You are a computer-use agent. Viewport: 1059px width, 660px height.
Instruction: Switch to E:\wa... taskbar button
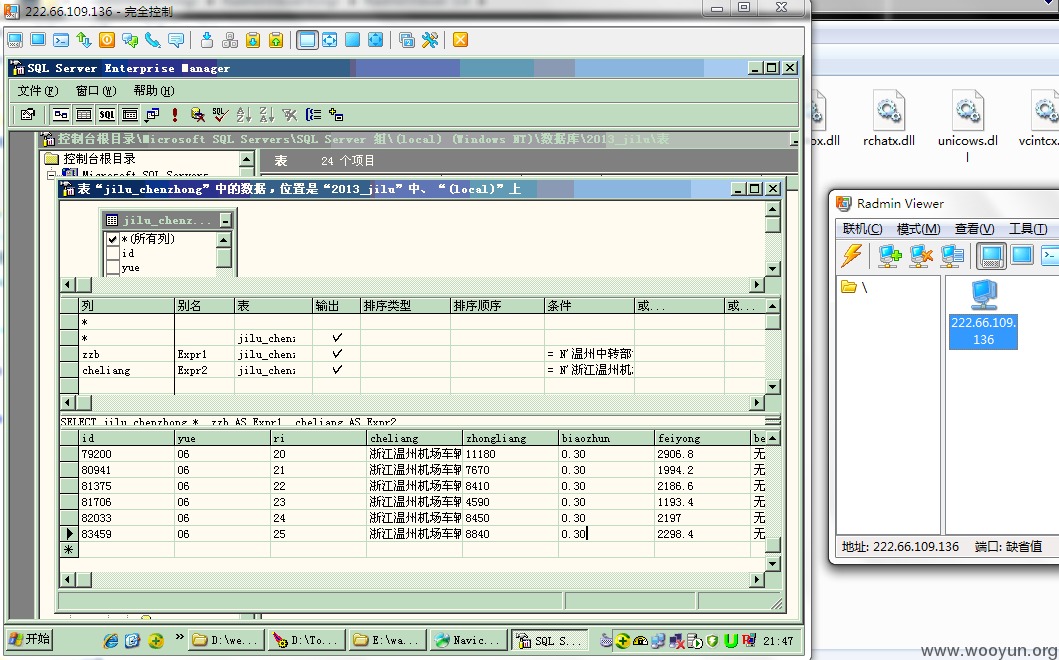click(387, 640)
